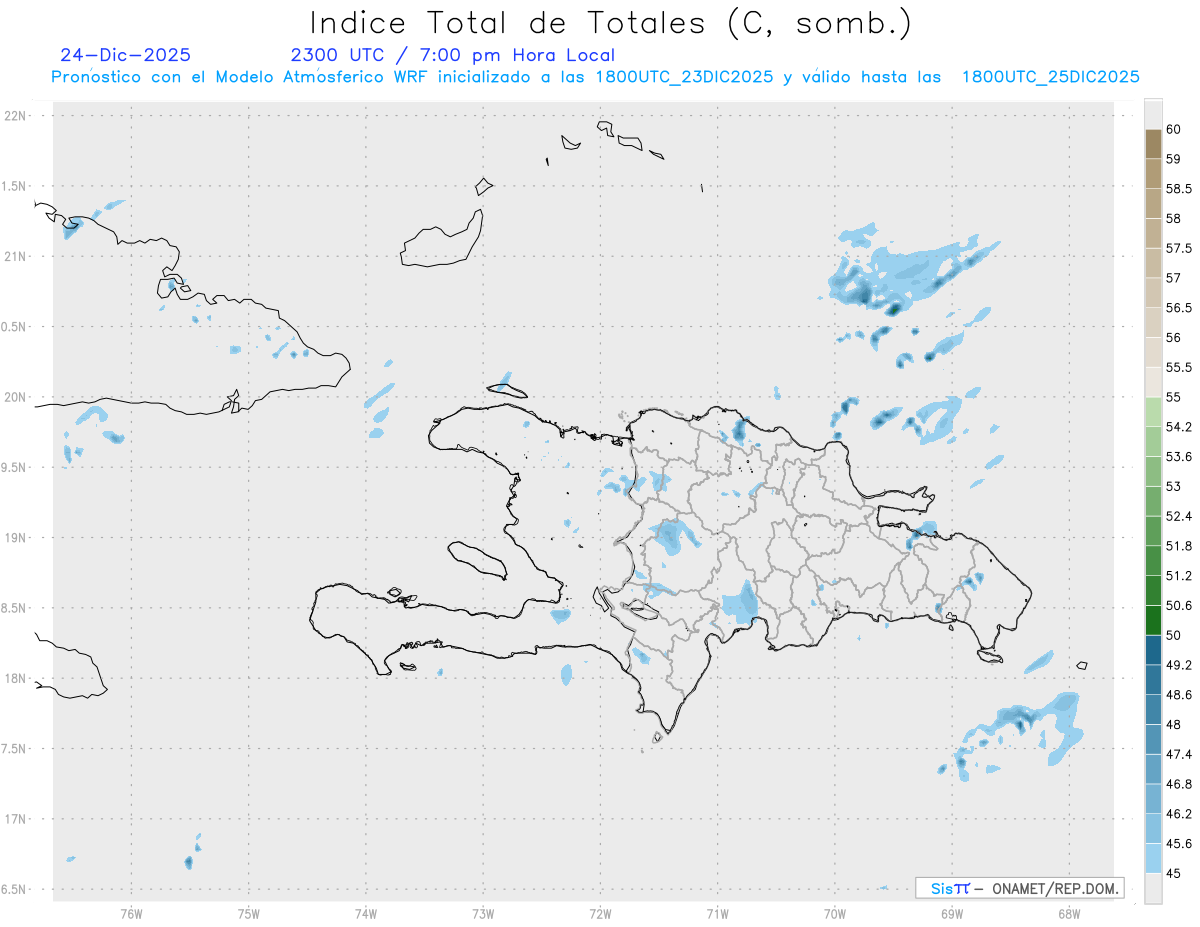Click the "68W" longitude label
The height and width of the screenshot is (927, 1200).
[1068, 913]
